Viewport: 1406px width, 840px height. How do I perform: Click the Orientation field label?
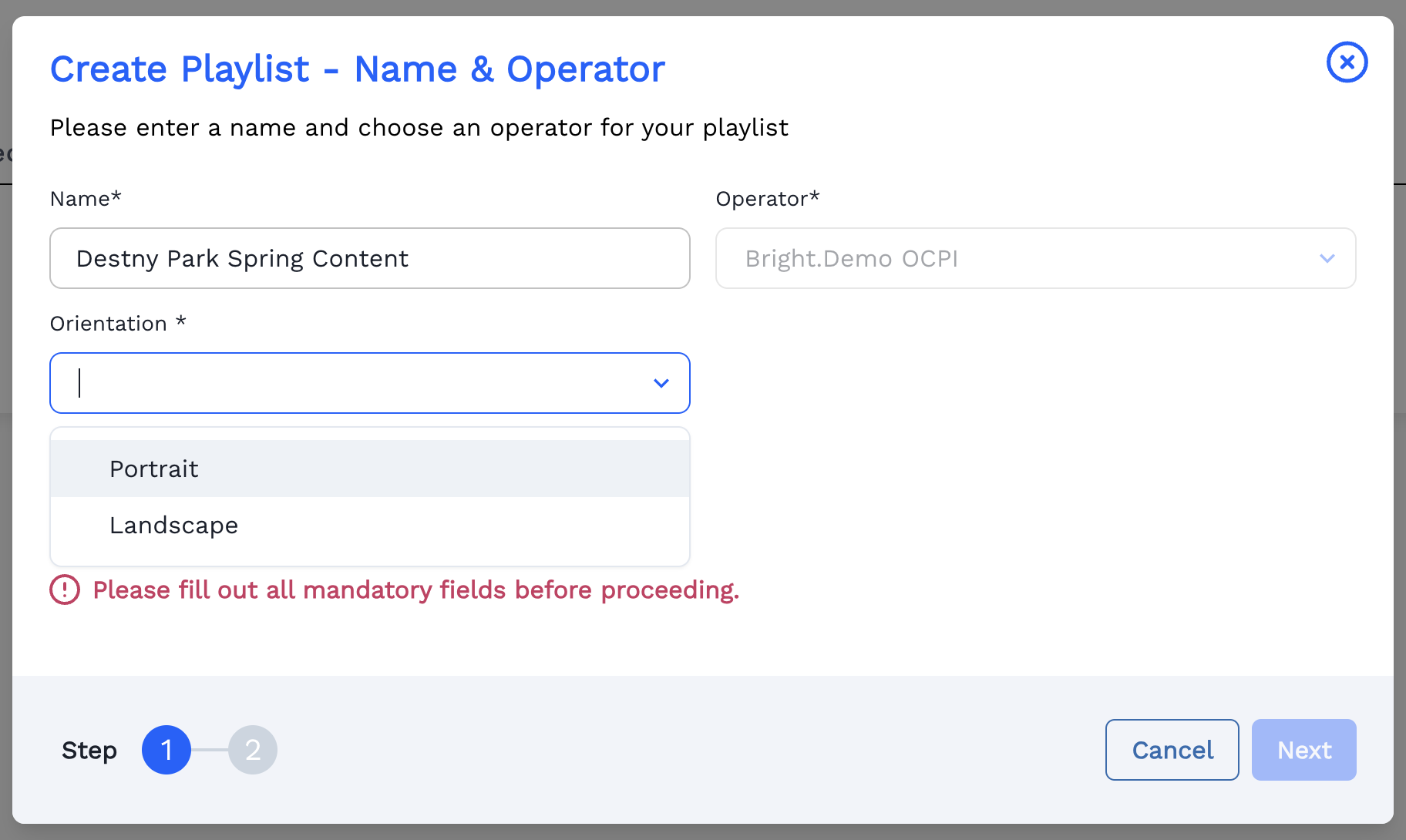pyautogui.click(x=117, y=324)
